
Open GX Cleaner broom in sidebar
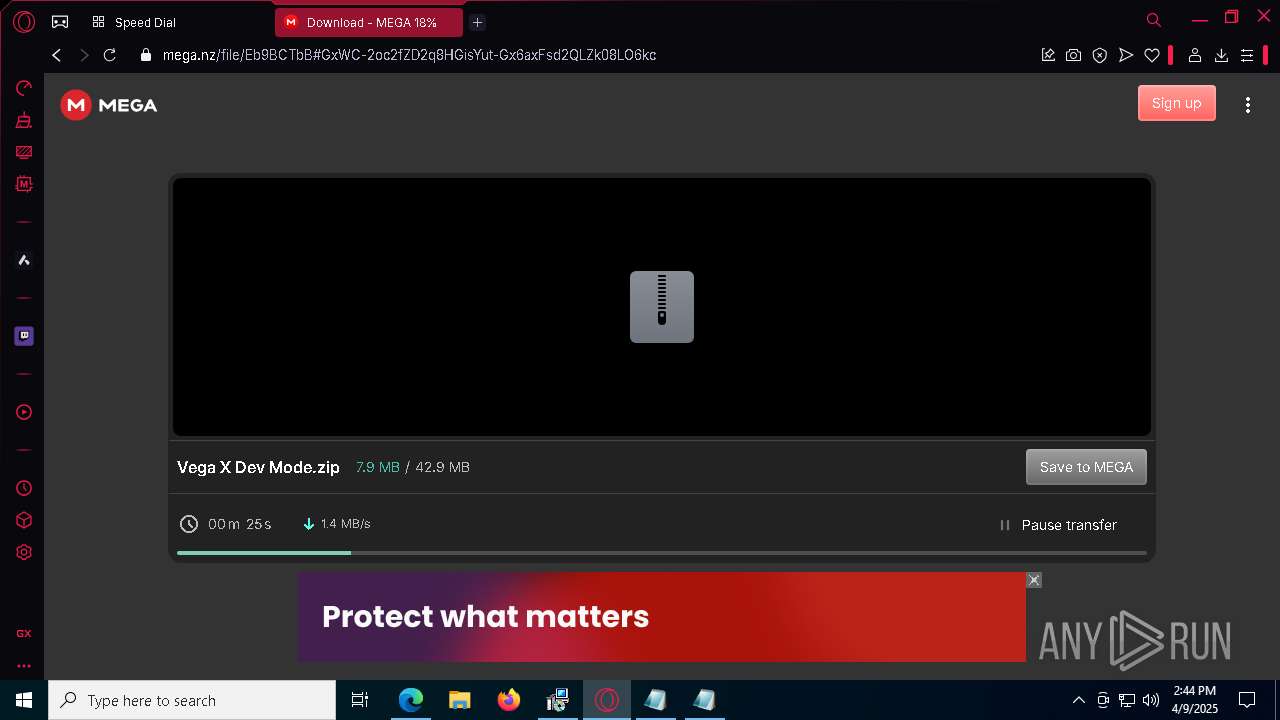[24, 120]
